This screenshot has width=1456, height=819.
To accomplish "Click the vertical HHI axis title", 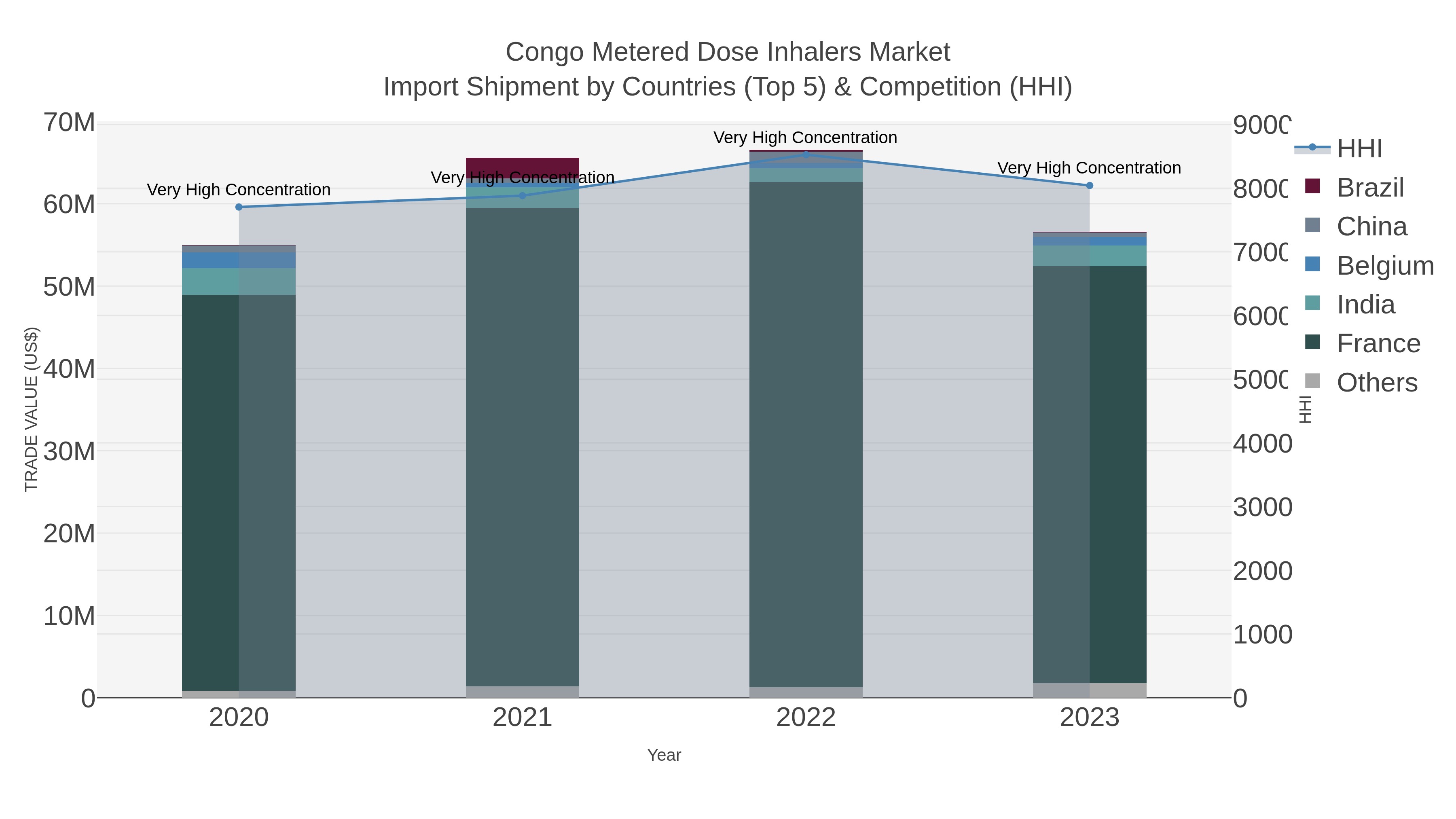I will (1305, 409).
